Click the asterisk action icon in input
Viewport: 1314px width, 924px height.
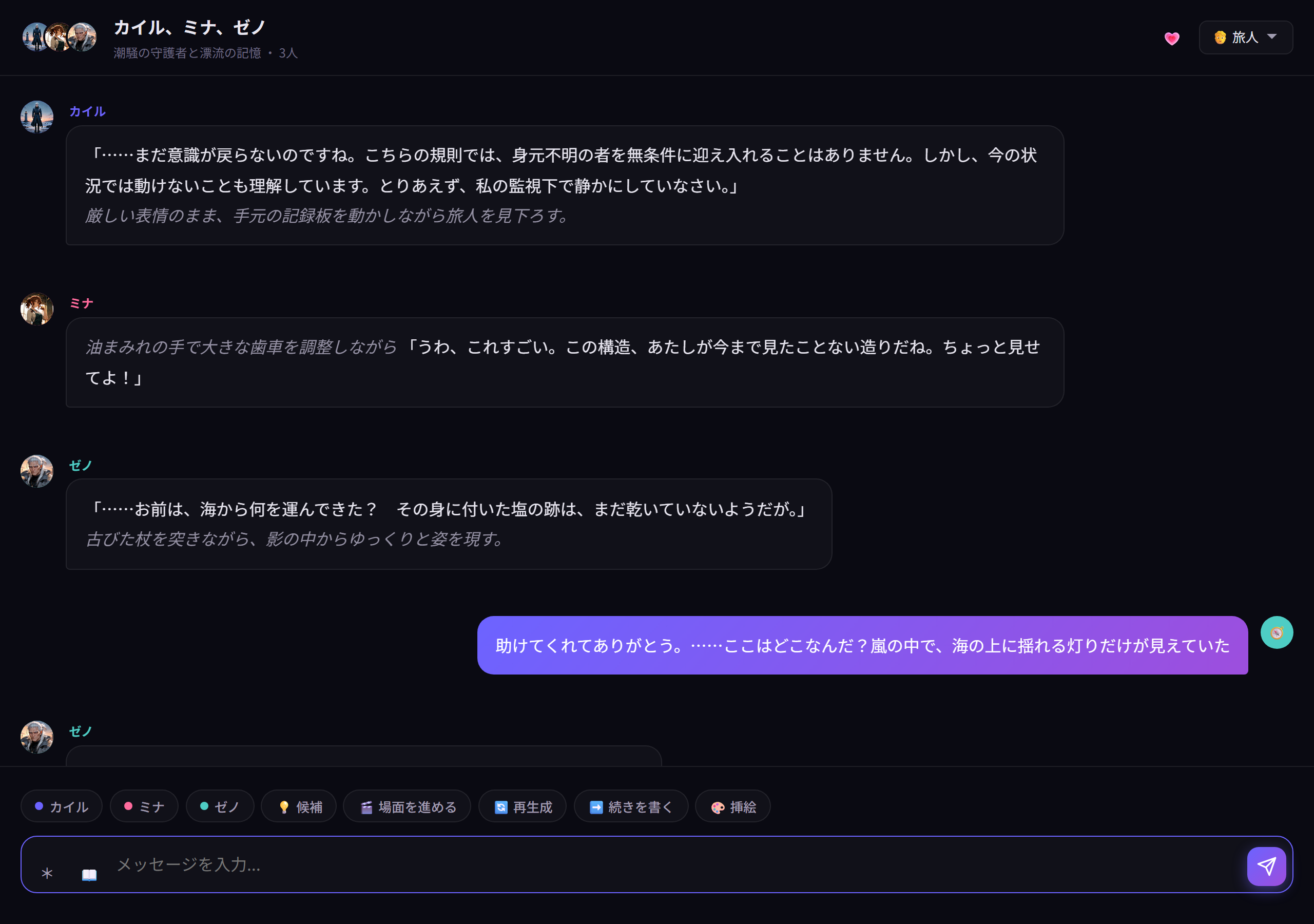coord(47,873)
